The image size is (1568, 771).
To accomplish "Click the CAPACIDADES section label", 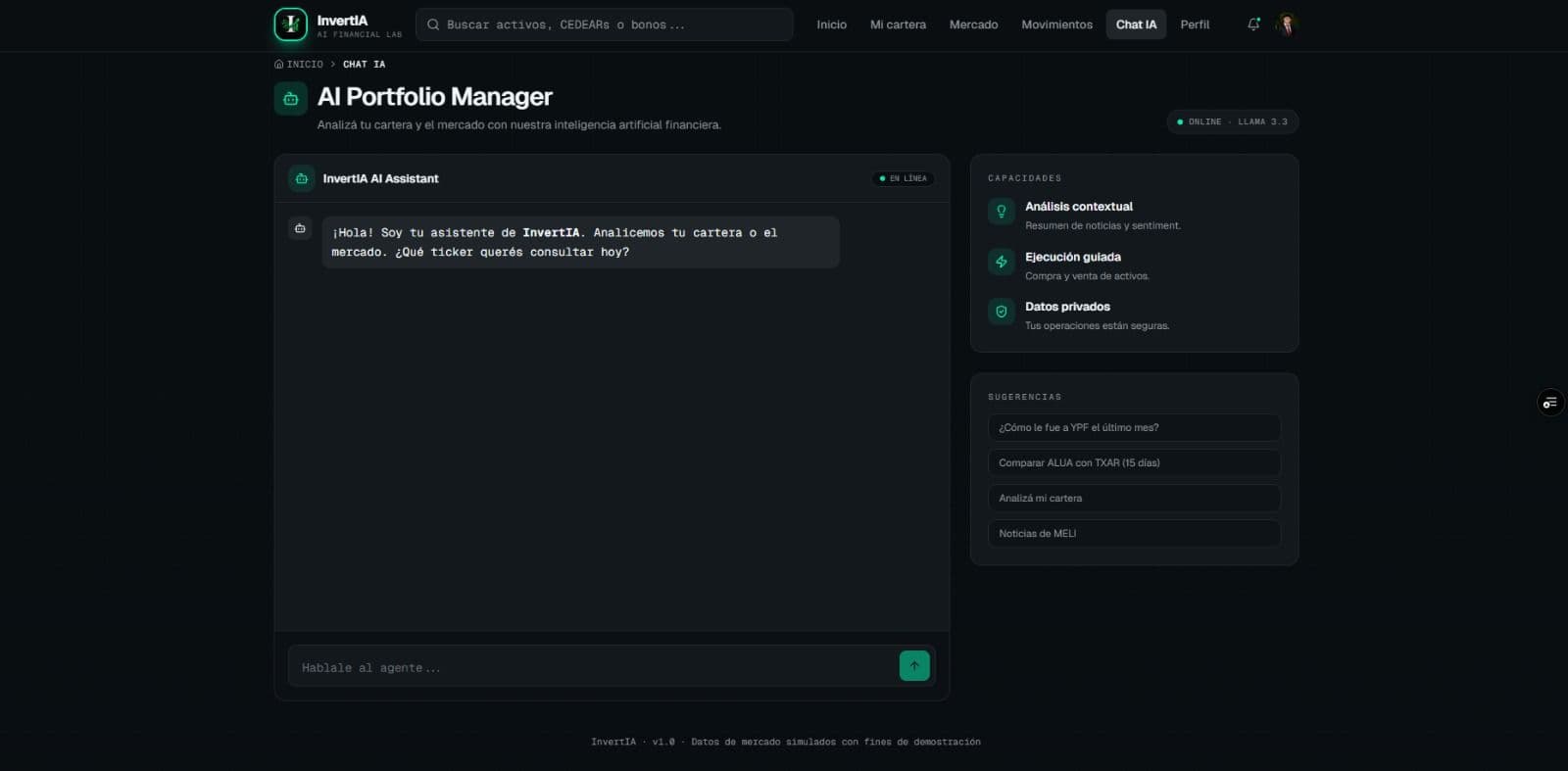I will tap(1024, 178).
